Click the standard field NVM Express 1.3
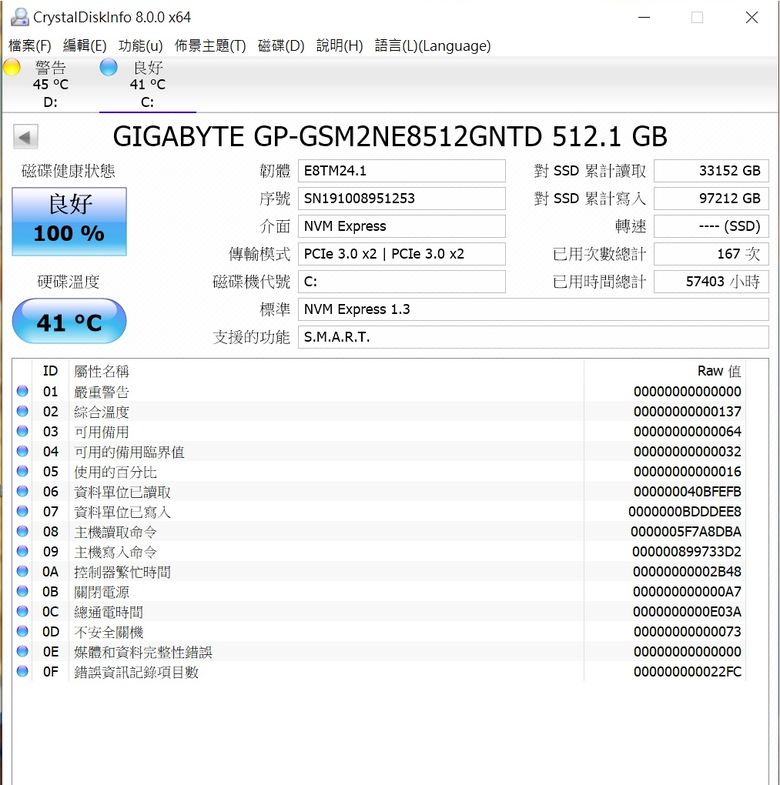The image size is (780, 785). pos(533,309)
